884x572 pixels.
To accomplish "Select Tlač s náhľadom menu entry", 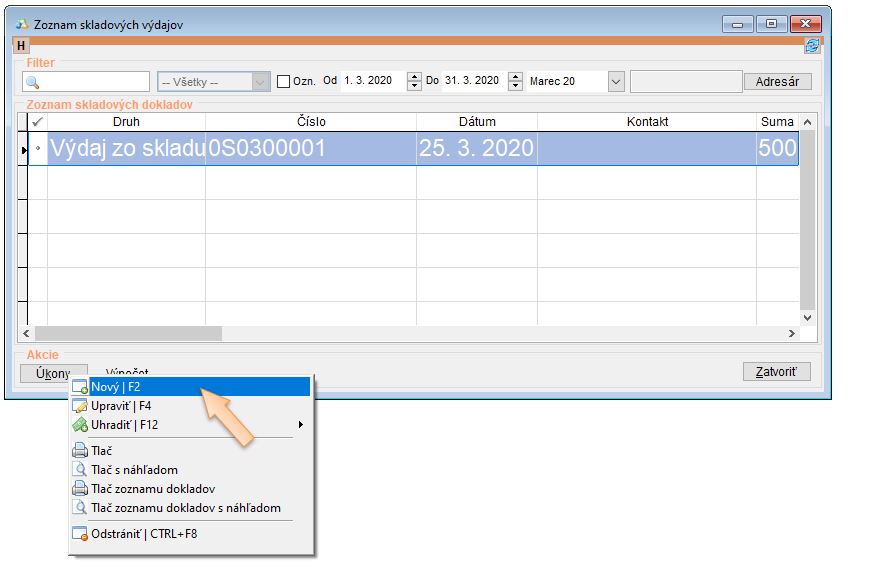I will (x=134, y=470).
